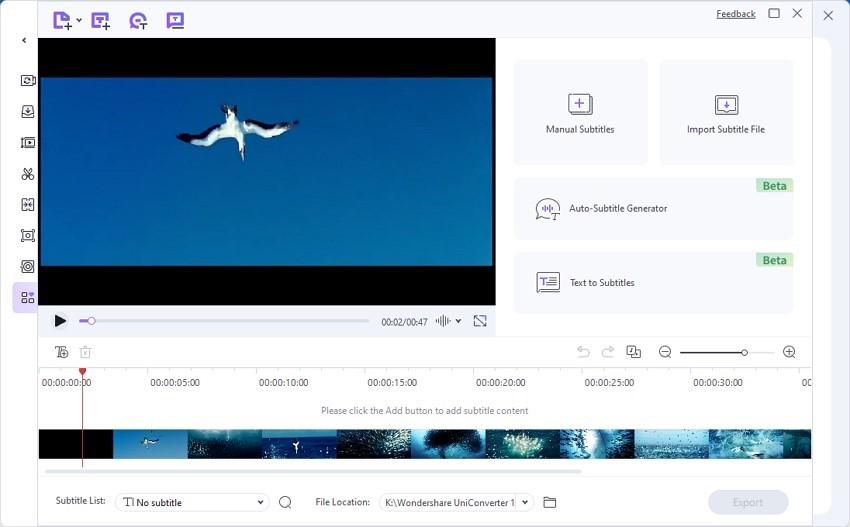
Task: Open the add file dropdown arrow
Action: coord(79,20)
